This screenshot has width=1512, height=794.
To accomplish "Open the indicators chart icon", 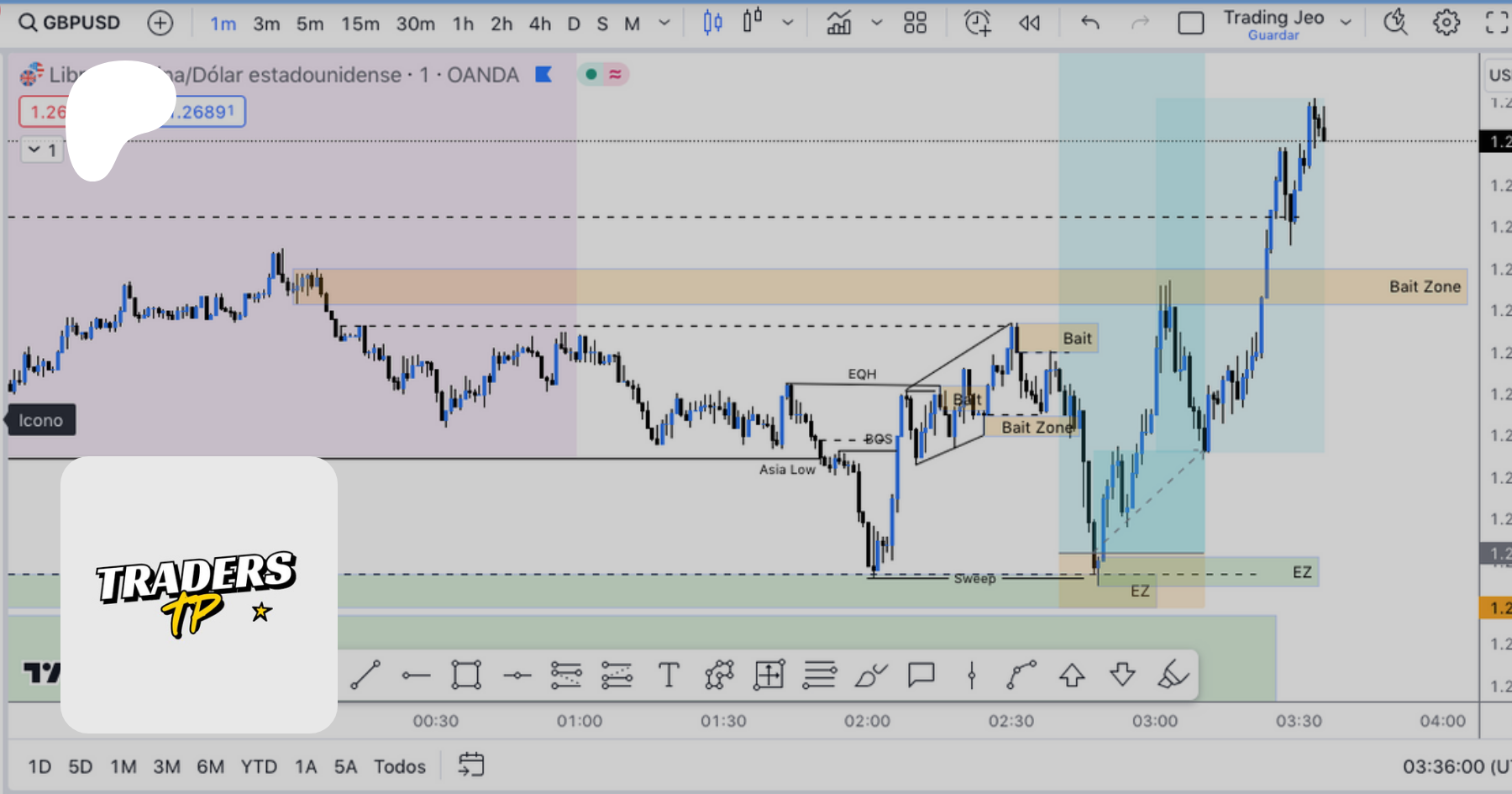I will [838, 23].
